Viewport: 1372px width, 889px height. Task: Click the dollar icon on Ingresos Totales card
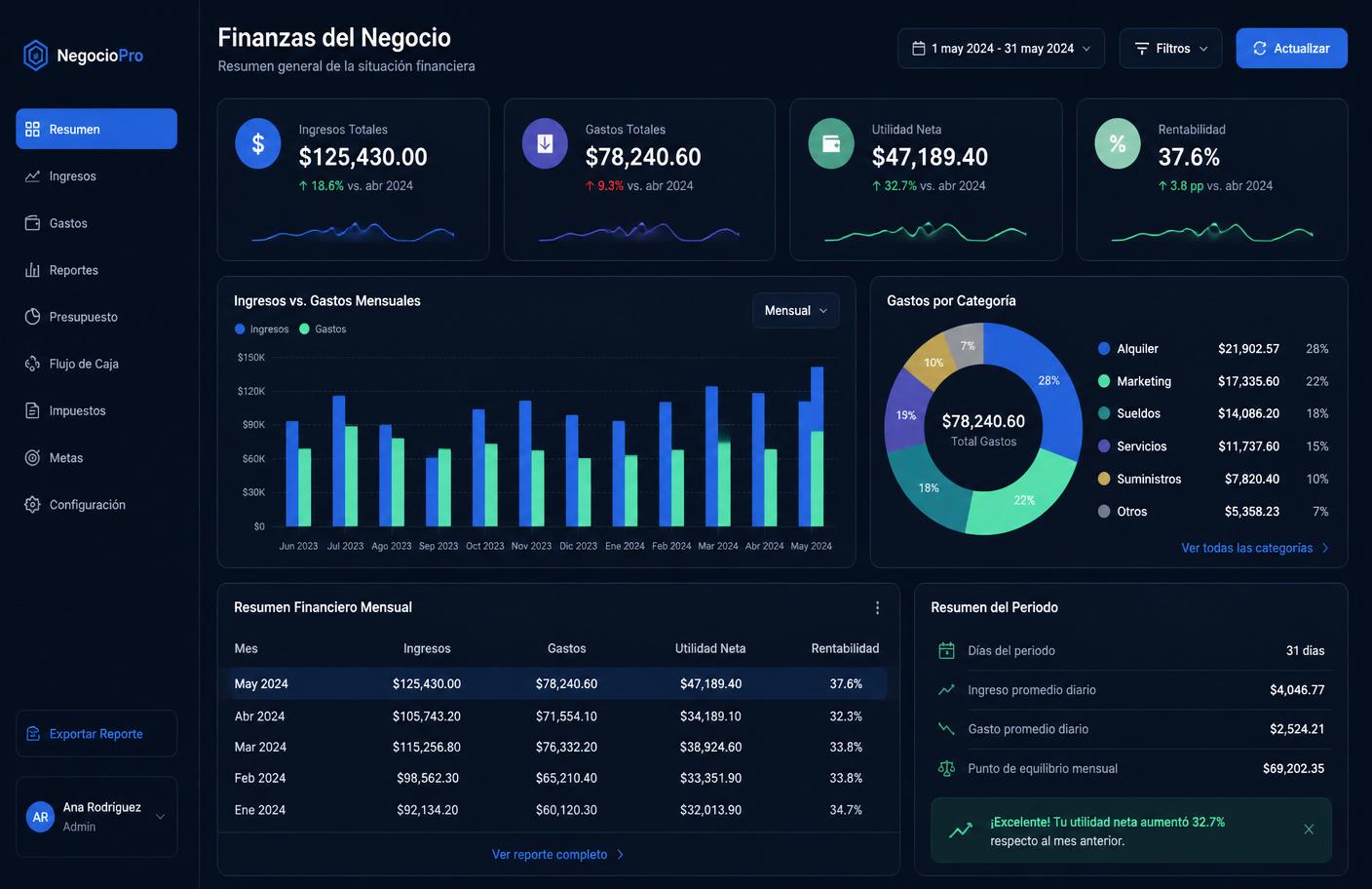[x=258, y=144]
